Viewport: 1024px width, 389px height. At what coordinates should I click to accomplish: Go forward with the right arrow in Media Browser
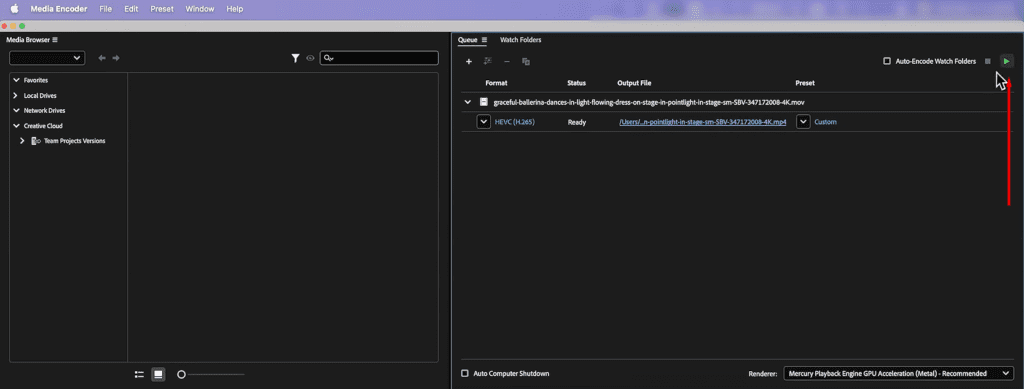coord(116,58)
